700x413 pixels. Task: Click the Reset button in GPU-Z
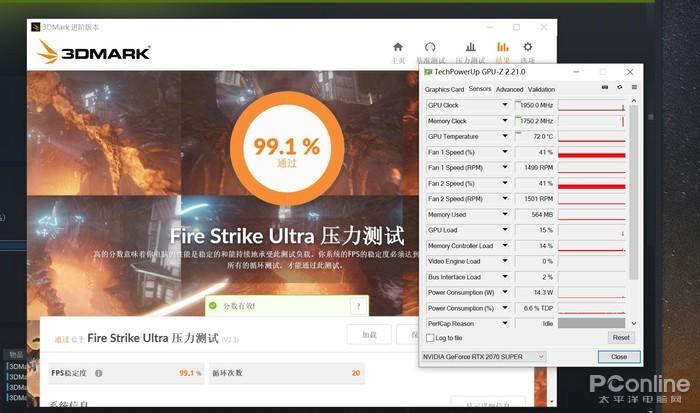pos(621,338)
